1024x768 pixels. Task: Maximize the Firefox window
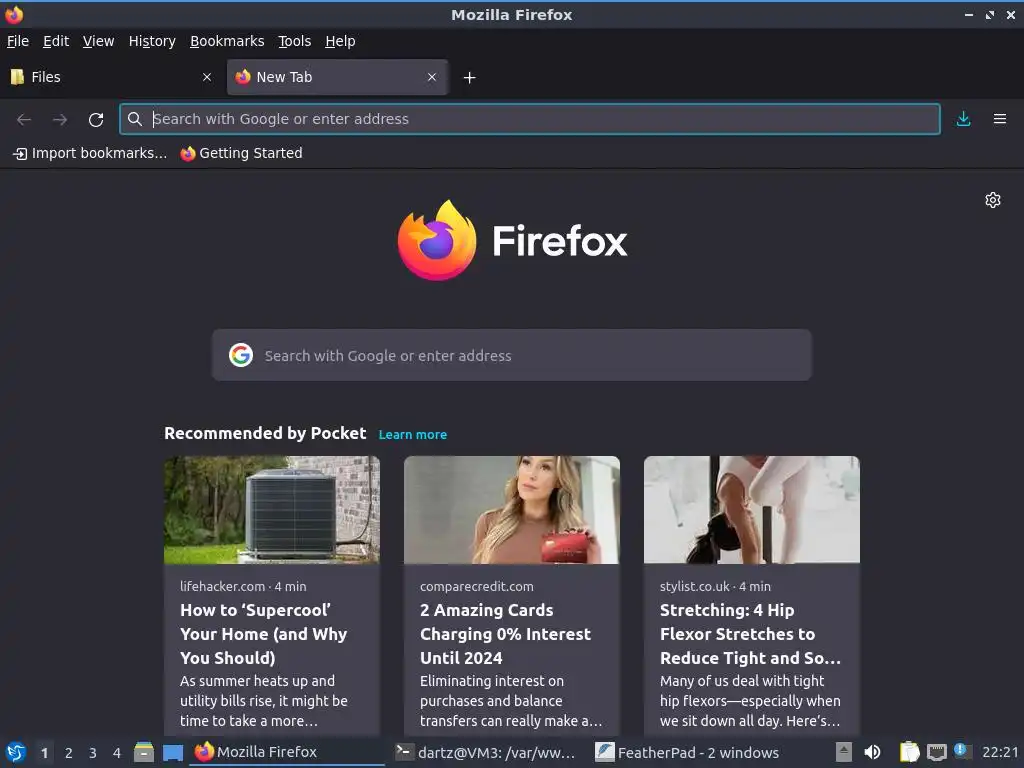tap(990, 14)
